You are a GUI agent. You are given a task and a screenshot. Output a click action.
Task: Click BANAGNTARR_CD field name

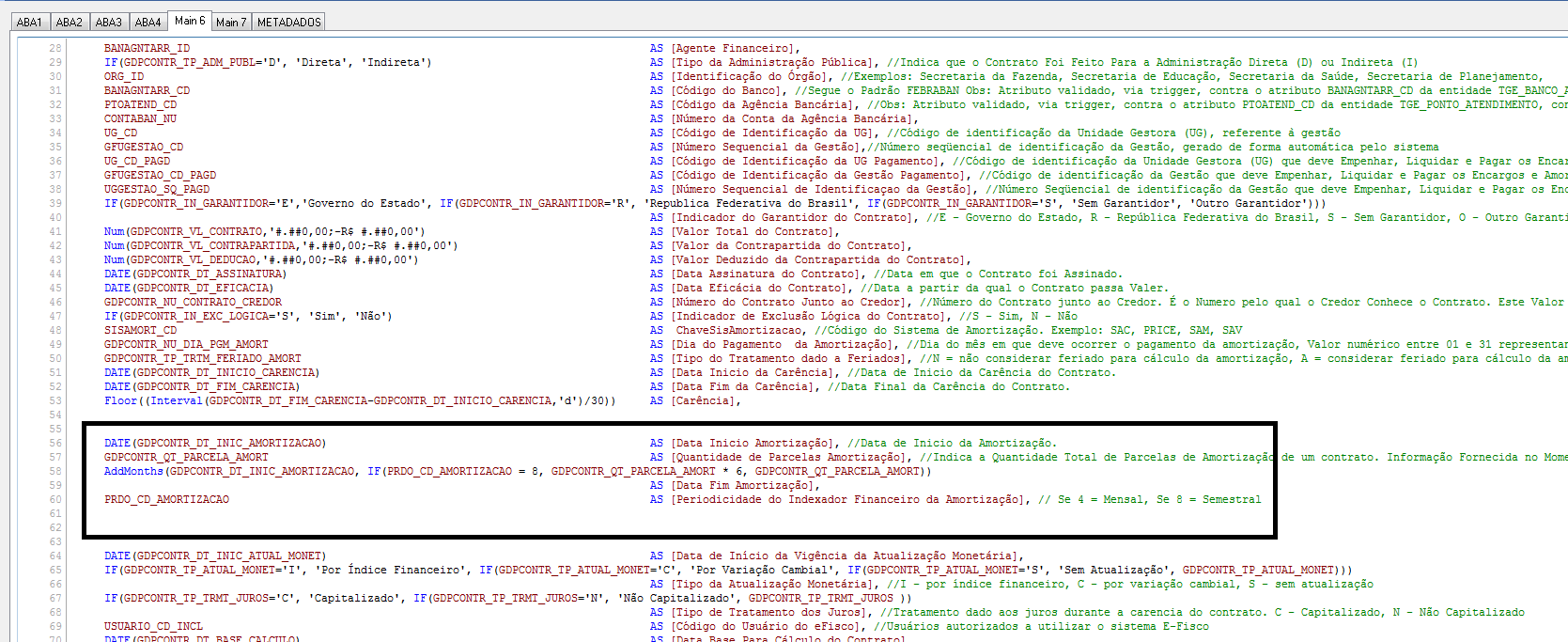[147, 90]
